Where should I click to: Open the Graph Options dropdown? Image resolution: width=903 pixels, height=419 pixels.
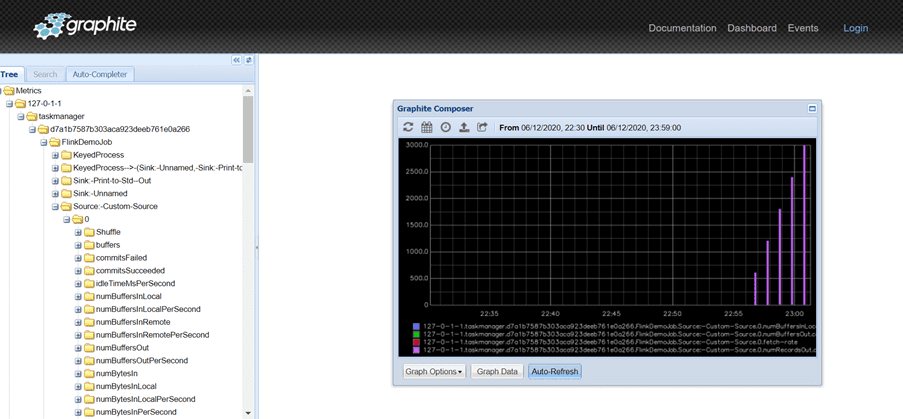tap(434, 372)
